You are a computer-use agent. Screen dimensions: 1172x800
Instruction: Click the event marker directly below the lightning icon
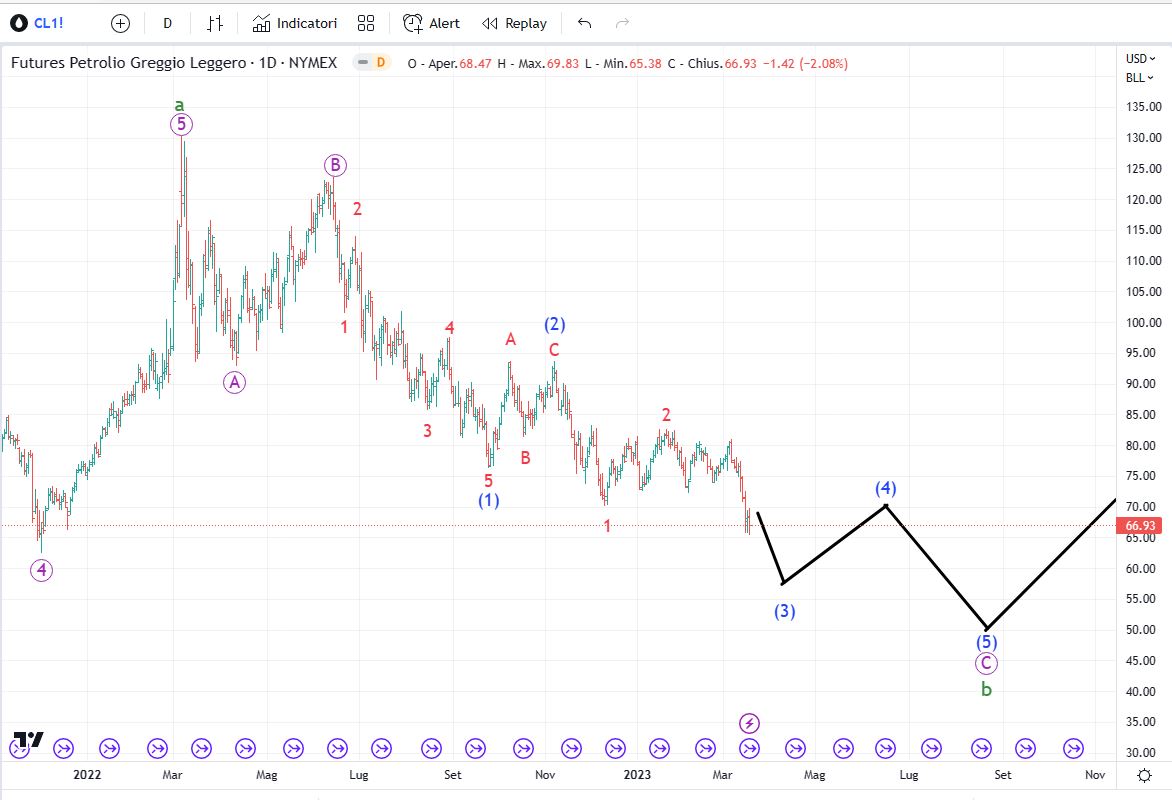[x=749, y=748]
